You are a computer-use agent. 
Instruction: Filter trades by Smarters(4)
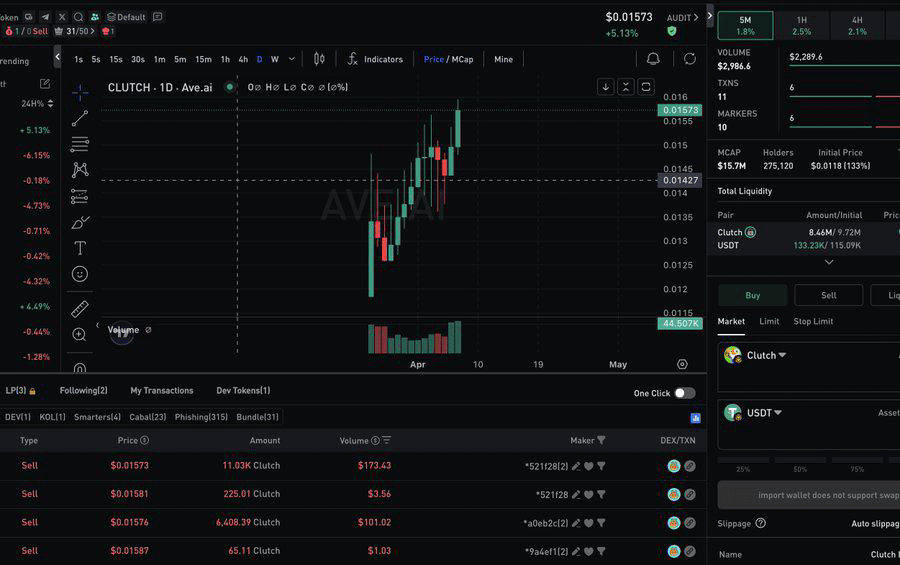coord(98,417)
